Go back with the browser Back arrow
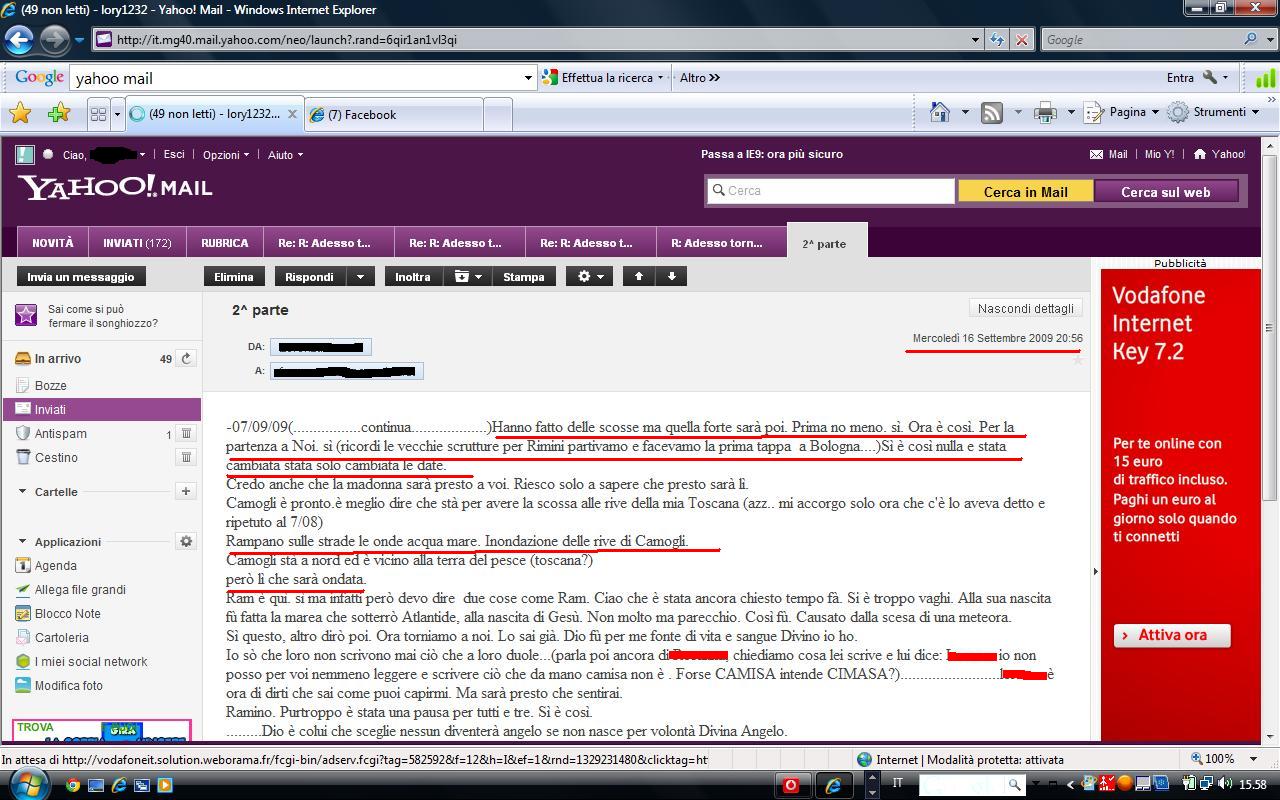Image resolution: width=1280 pixels, height=800 pixels. click(x=19, y=40)
